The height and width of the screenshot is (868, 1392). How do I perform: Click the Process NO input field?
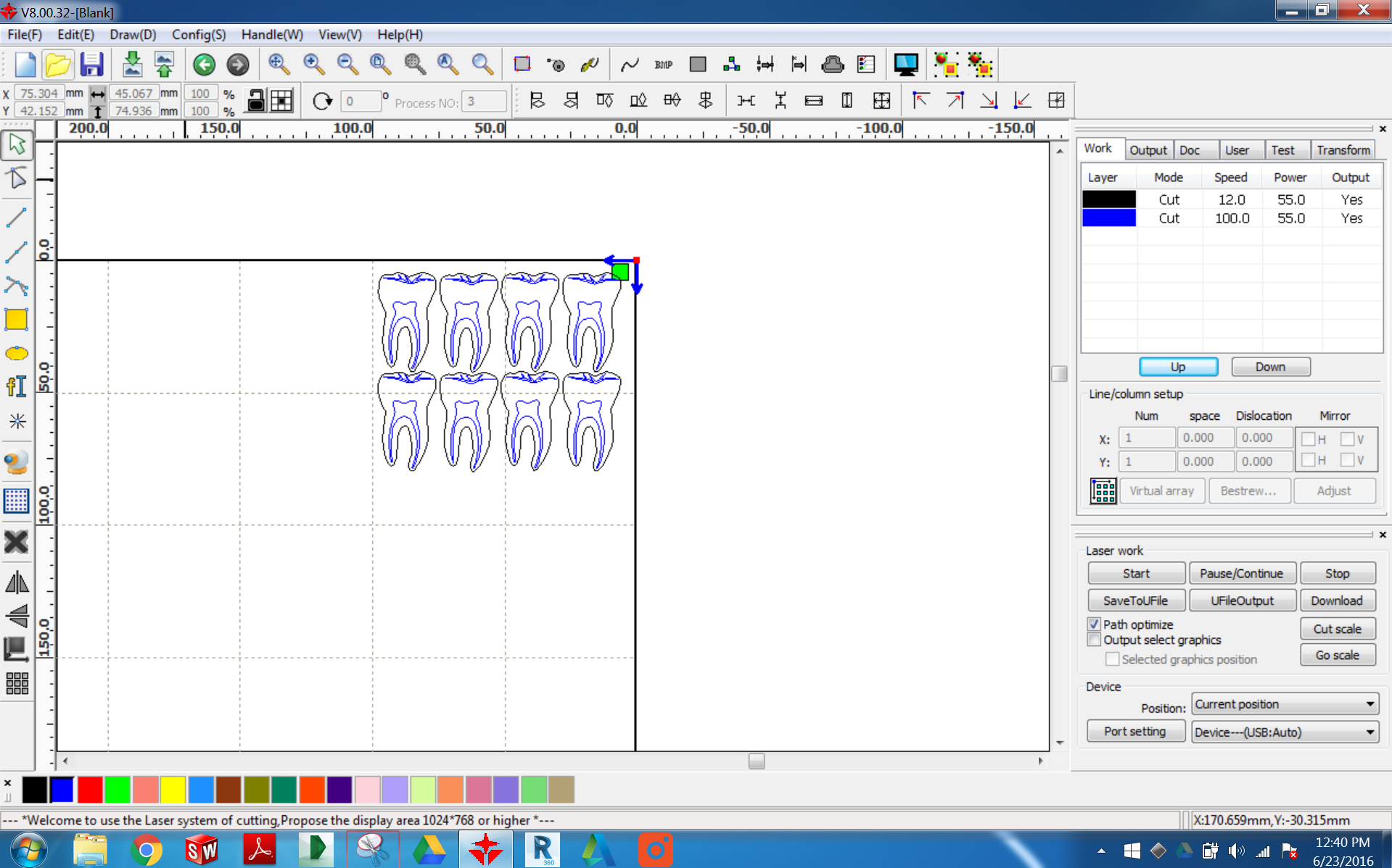(x=484, y=102)
